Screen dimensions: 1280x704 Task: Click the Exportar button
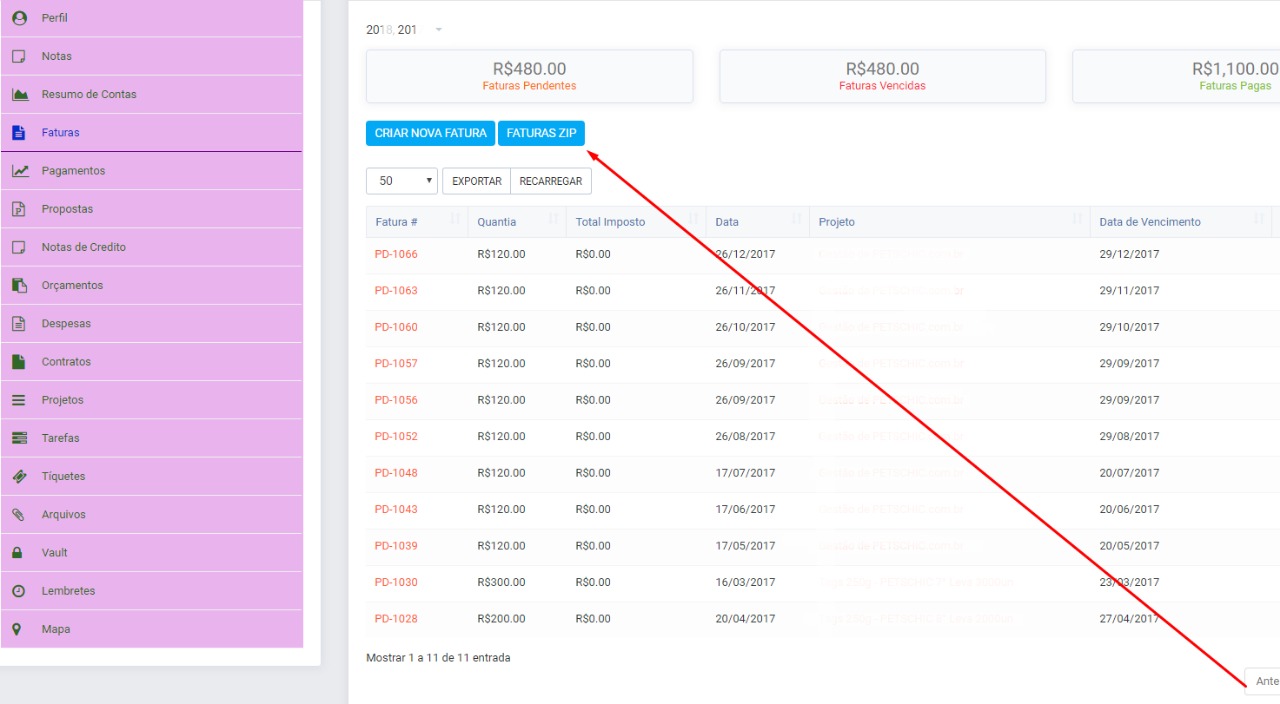coord(476,181)
